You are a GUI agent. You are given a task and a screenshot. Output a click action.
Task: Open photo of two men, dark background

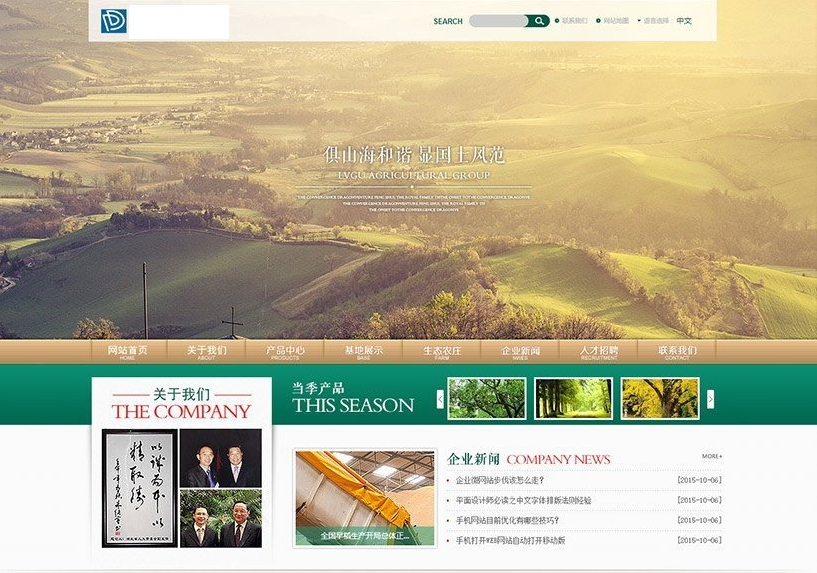coord(221,458)
